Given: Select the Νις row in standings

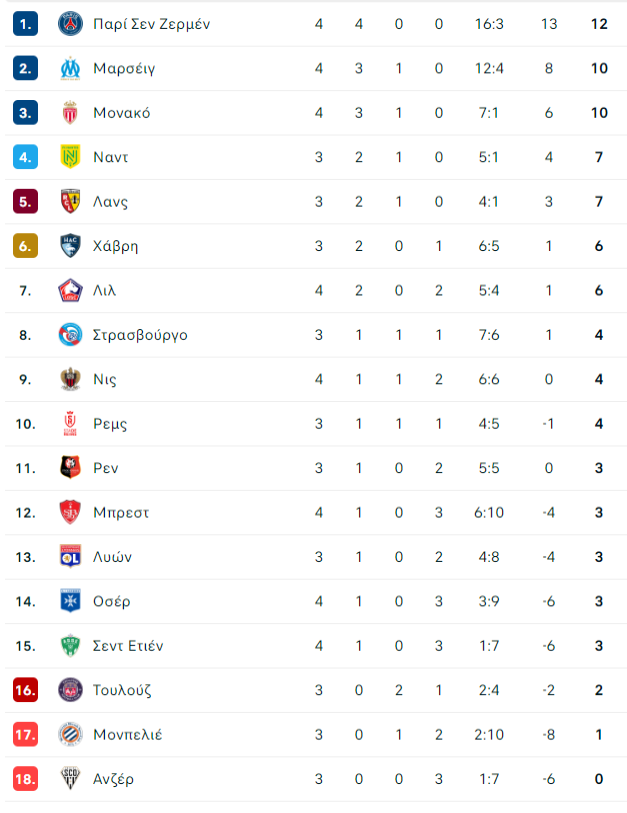Looking at the screenshot, I should [316, 380].
